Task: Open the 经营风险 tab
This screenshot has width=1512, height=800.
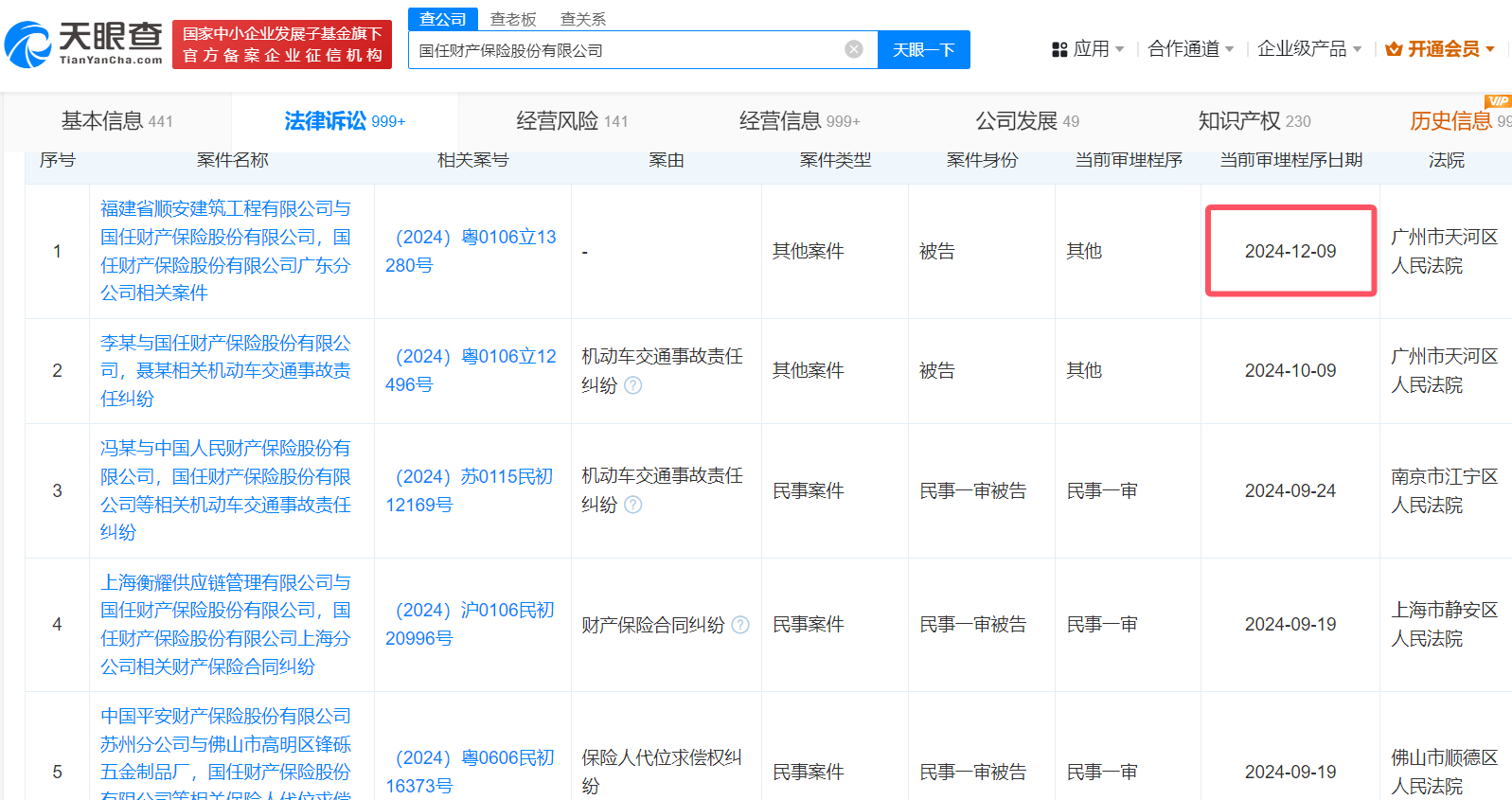Action: tap(572, 121)
